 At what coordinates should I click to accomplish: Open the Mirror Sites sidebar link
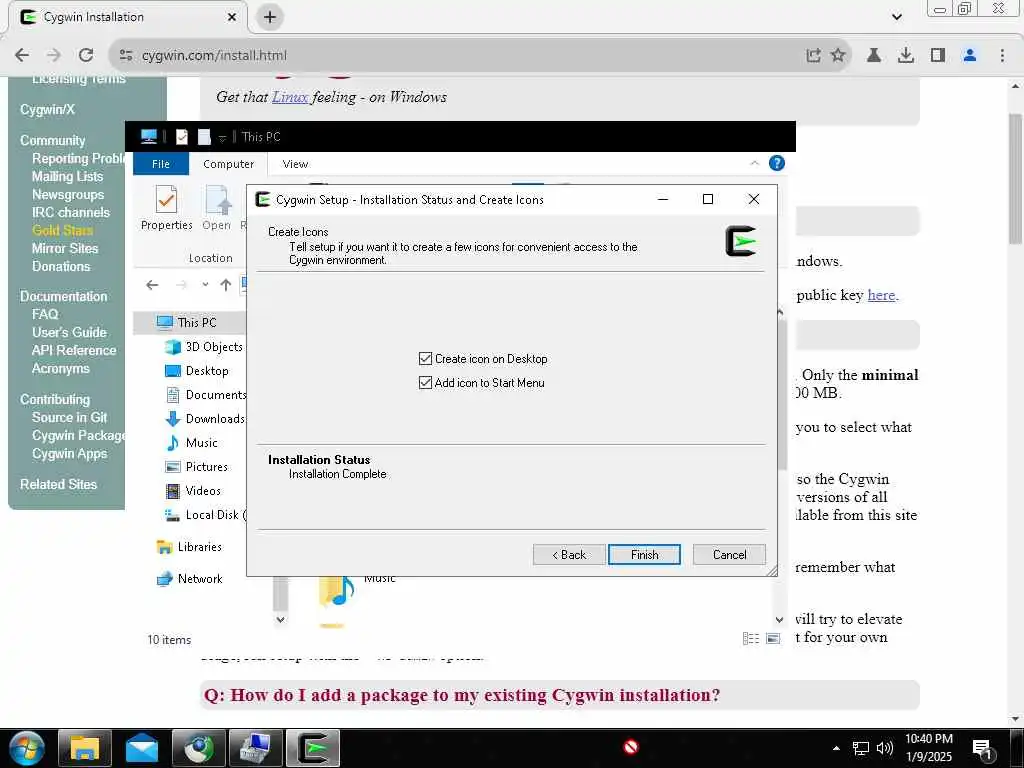pyautogui.click(x=65, y=248)
